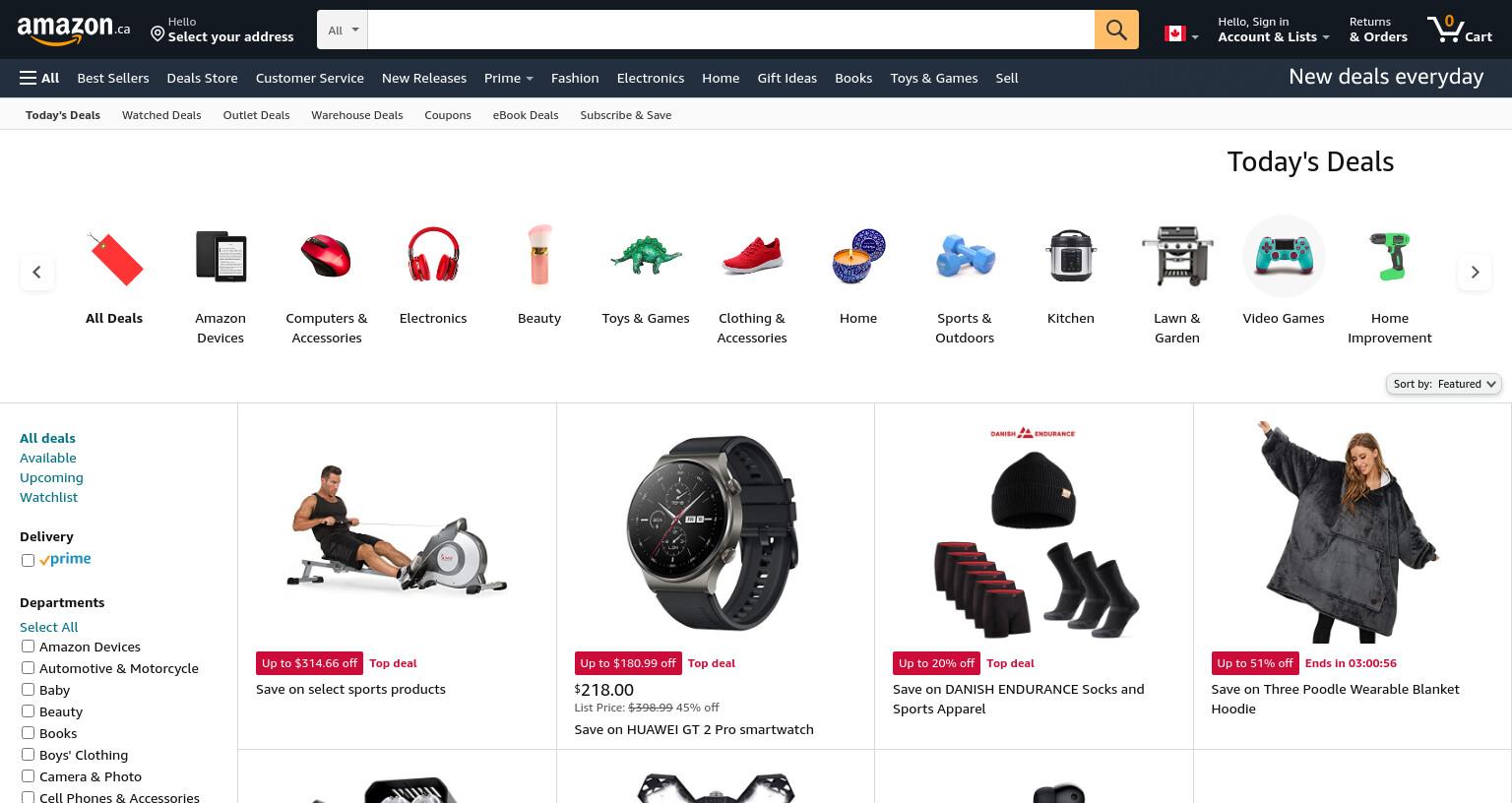Screen dimensions: 1512x803
Task: Click inside the main search text field
Action: pyautogui.click(x=730, y=30)
